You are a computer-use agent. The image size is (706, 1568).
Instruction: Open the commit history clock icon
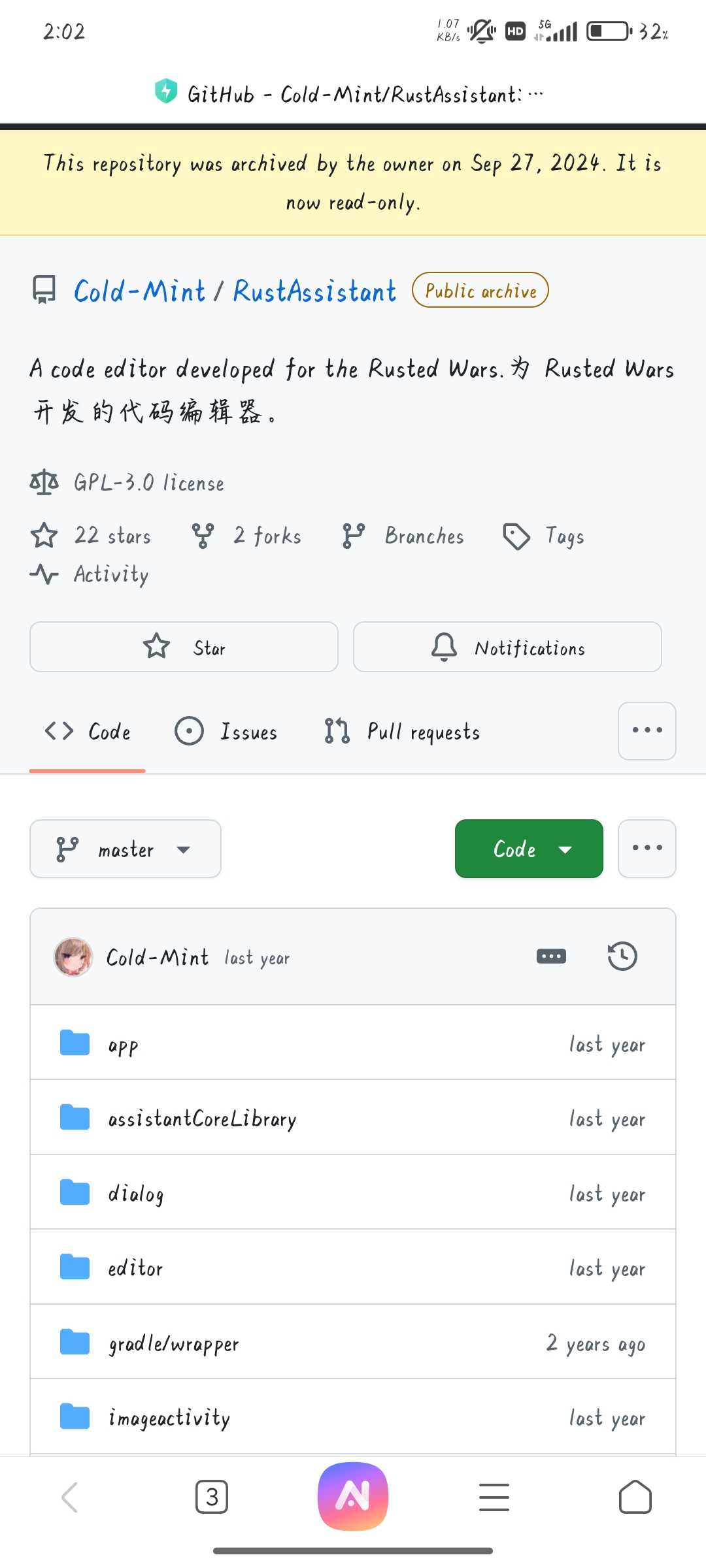pos(622,956)
